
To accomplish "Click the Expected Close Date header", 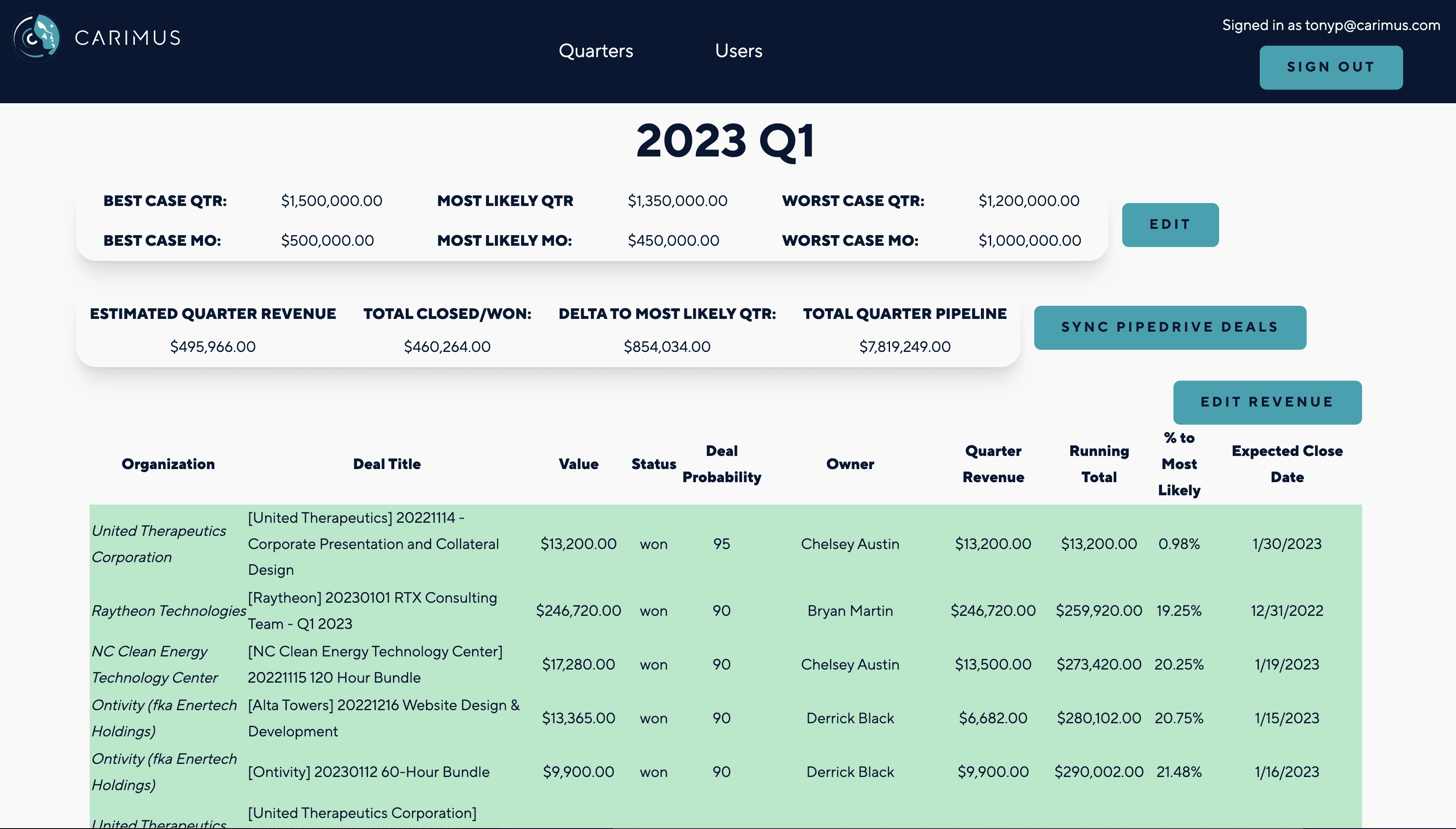I will click(x=1287, y=464).
